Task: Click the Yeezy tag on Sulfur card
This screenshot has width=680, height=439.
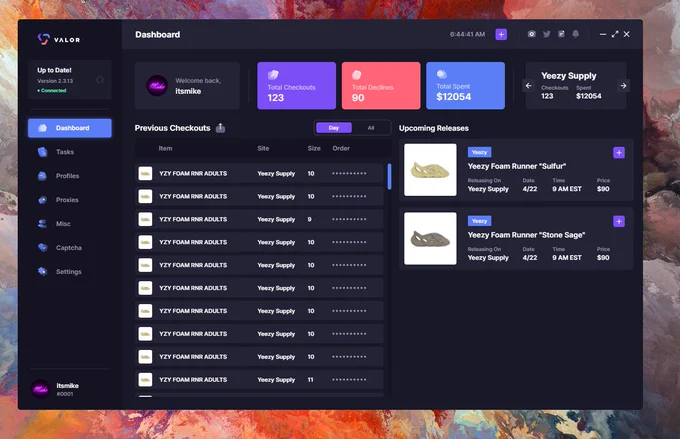Action: [479, 152]
